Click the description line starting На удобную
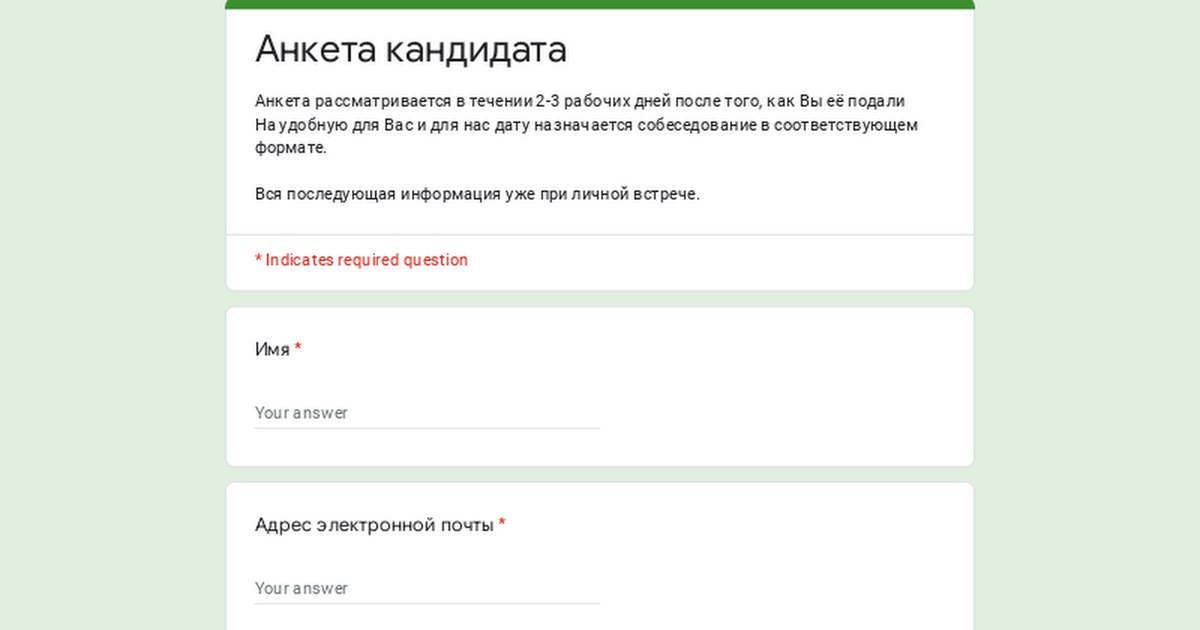The width and height of the screenshot is (1200, 630). [x=586, y=125]
